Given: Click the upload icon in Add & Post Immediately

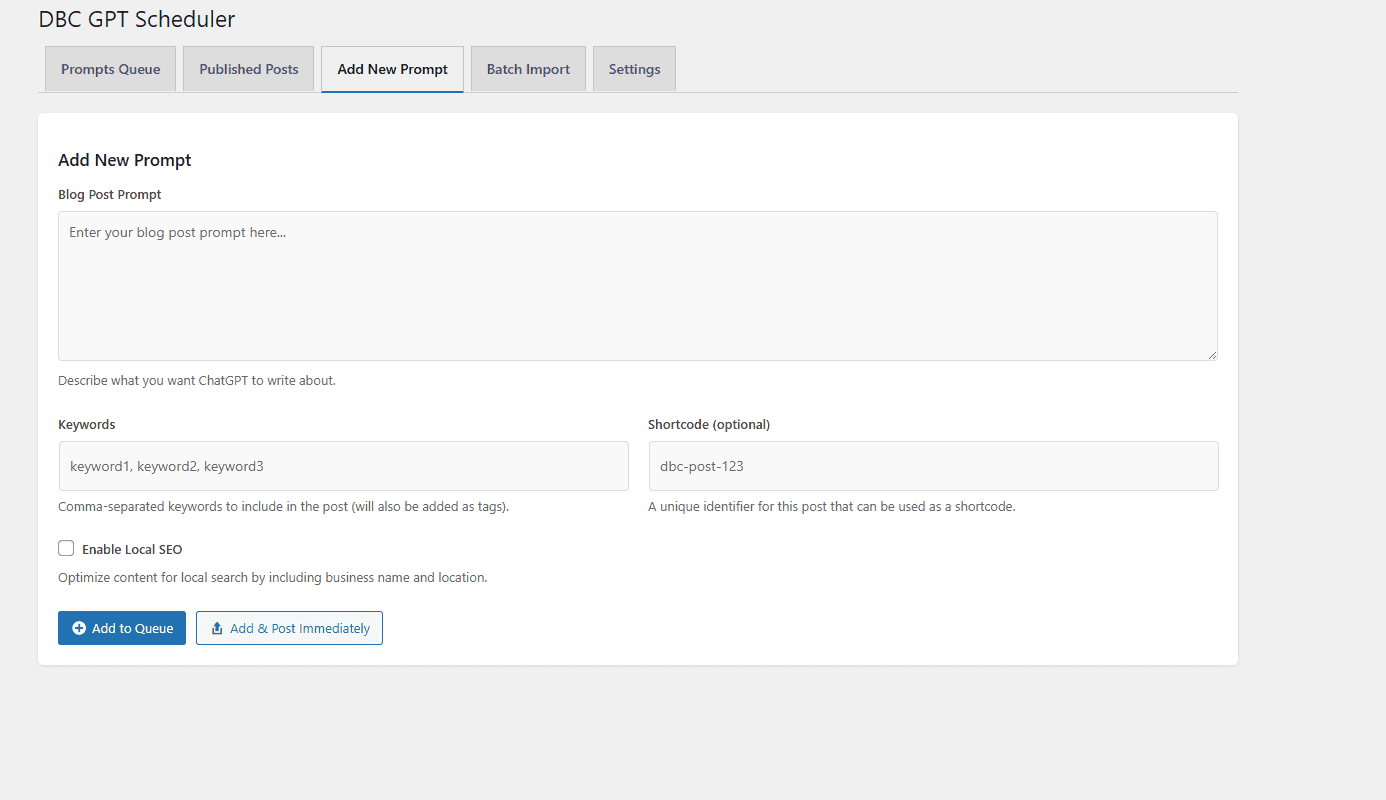Looking at the screenshot, I should coord(217,628).
